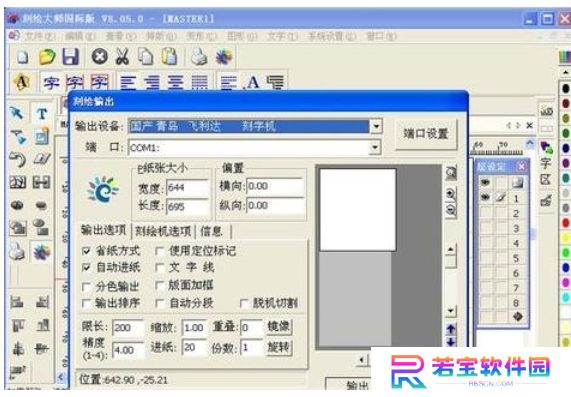571x397 pixels.
Task: Click the 缩放 scale field
Action: coord(194,327)
